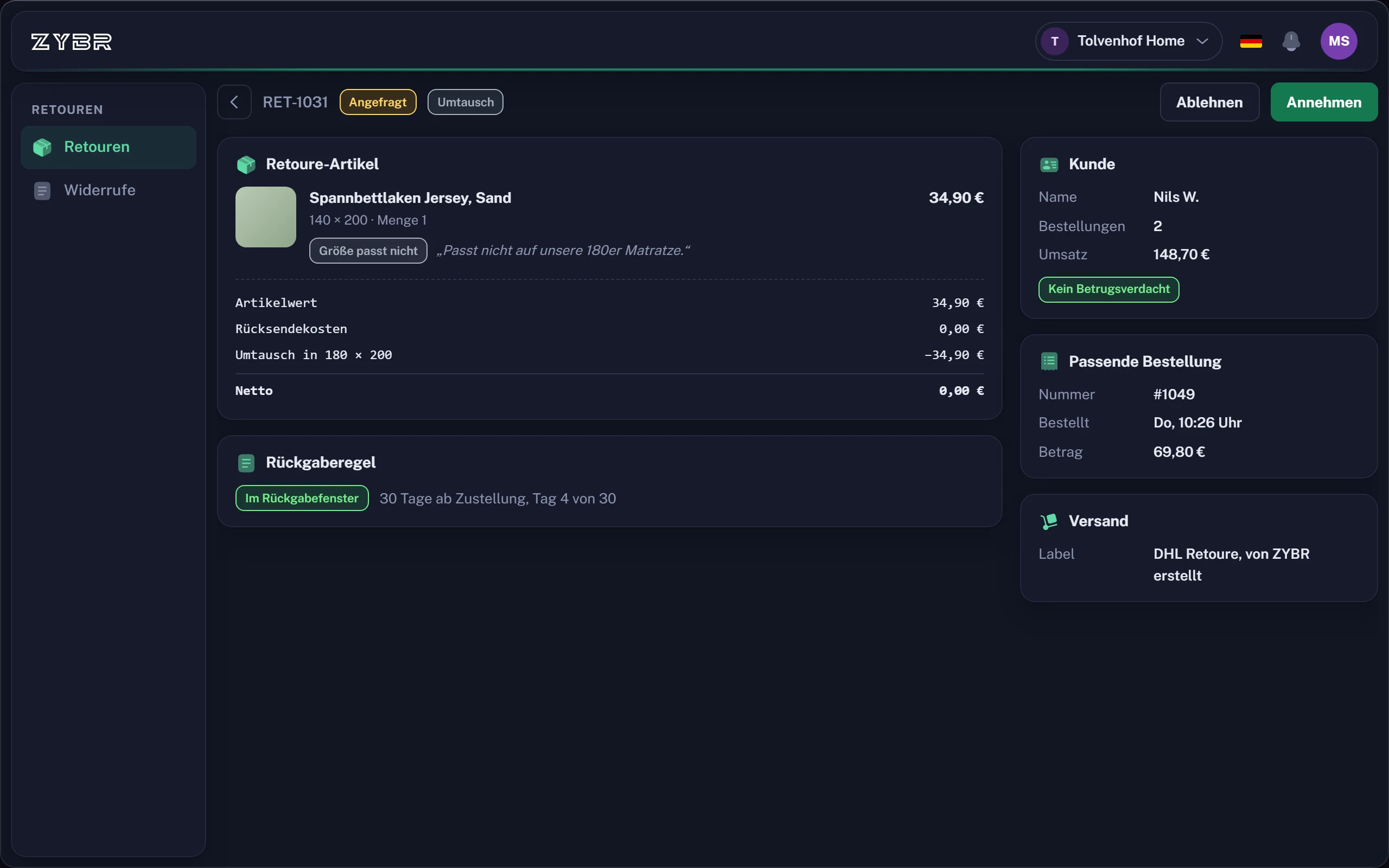Click the Kunde card icon

(1049, 165)
